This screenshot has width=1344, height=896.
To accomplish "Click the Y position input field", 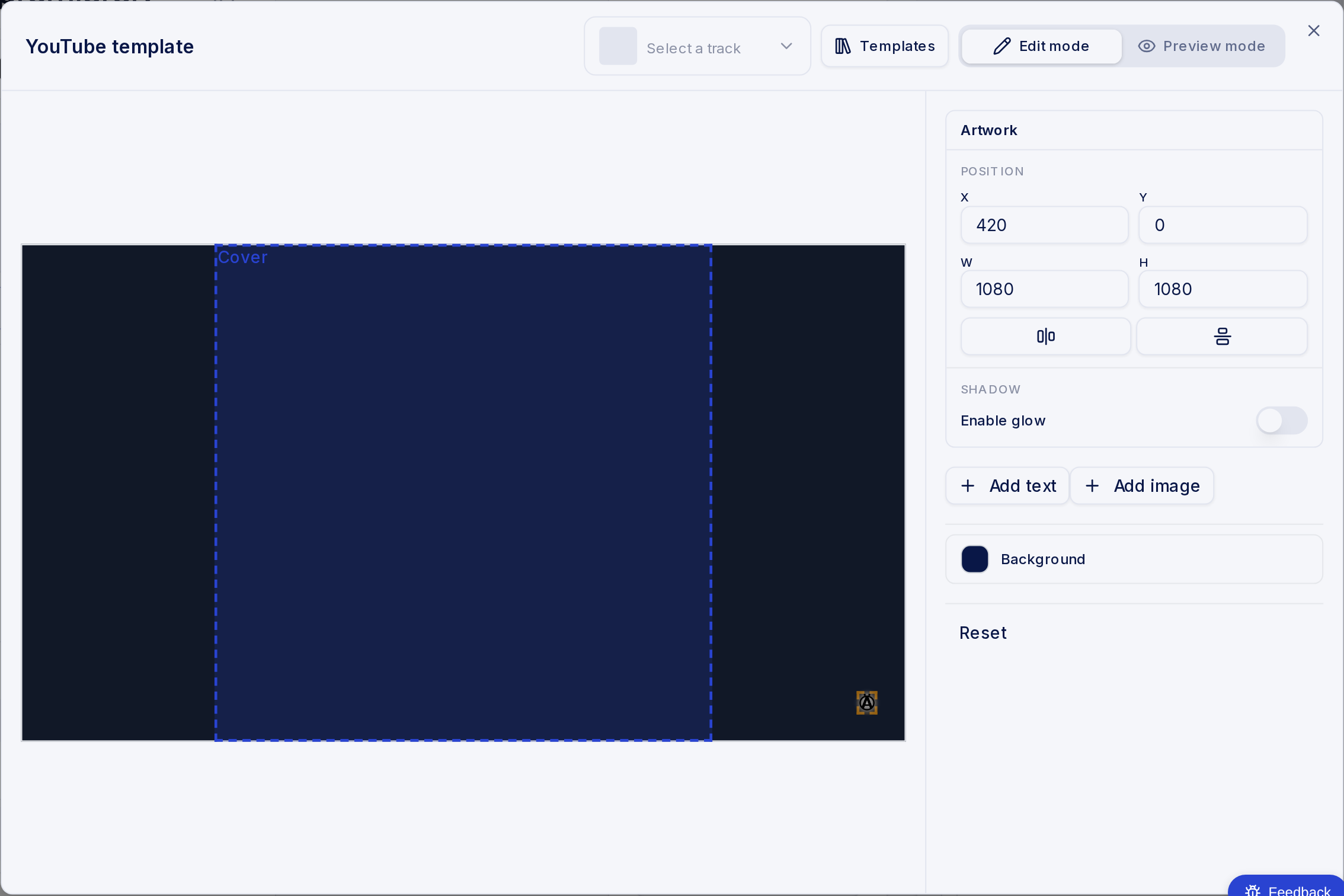I will click(x=1223, y=225).
